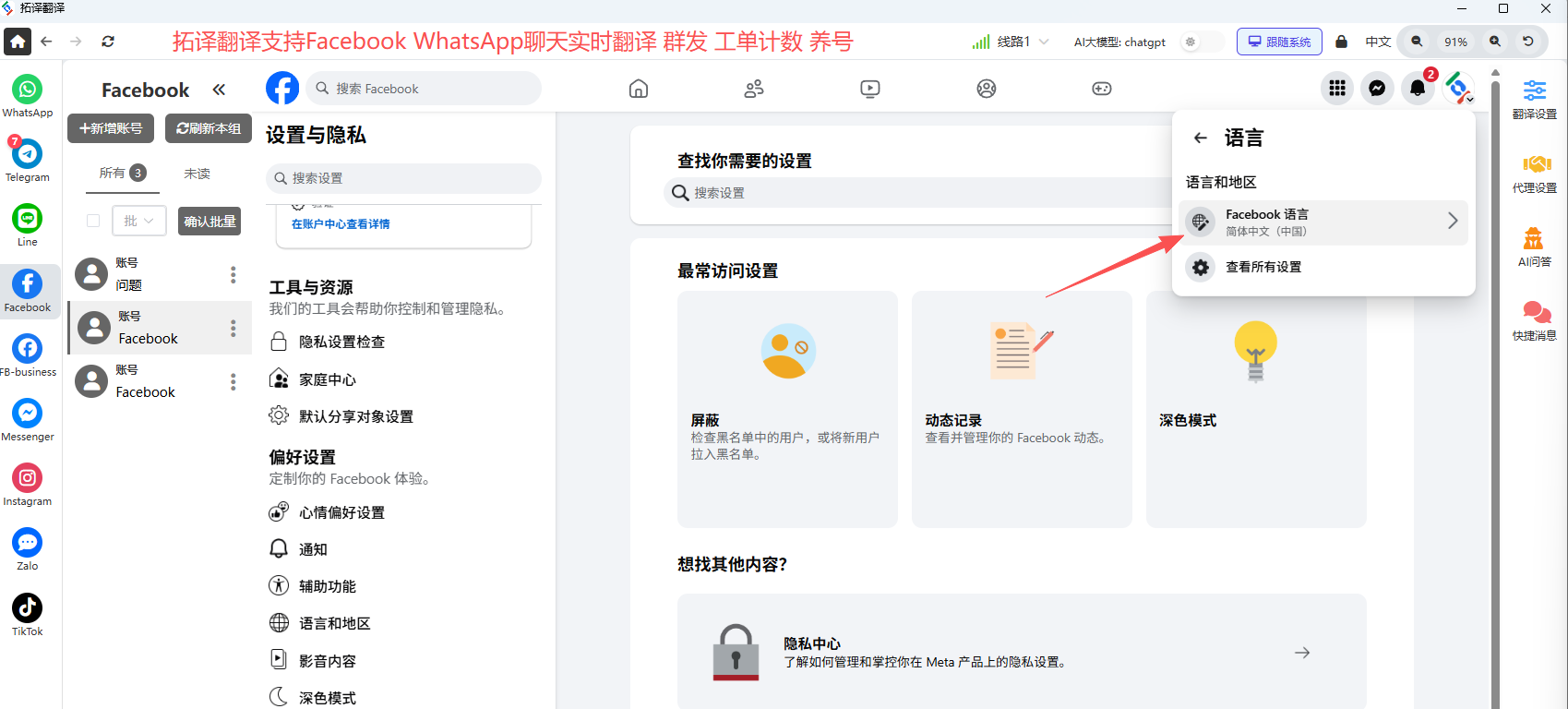1568x709 pixels.
Task: Open the Facebook Friends tab
Action: coord(754,89)
